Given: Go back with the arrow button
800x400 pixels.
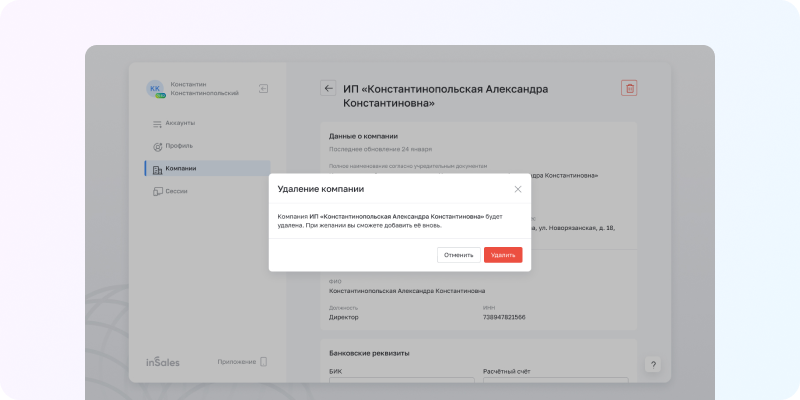Looking at the screenshot, I should (328, 88).
